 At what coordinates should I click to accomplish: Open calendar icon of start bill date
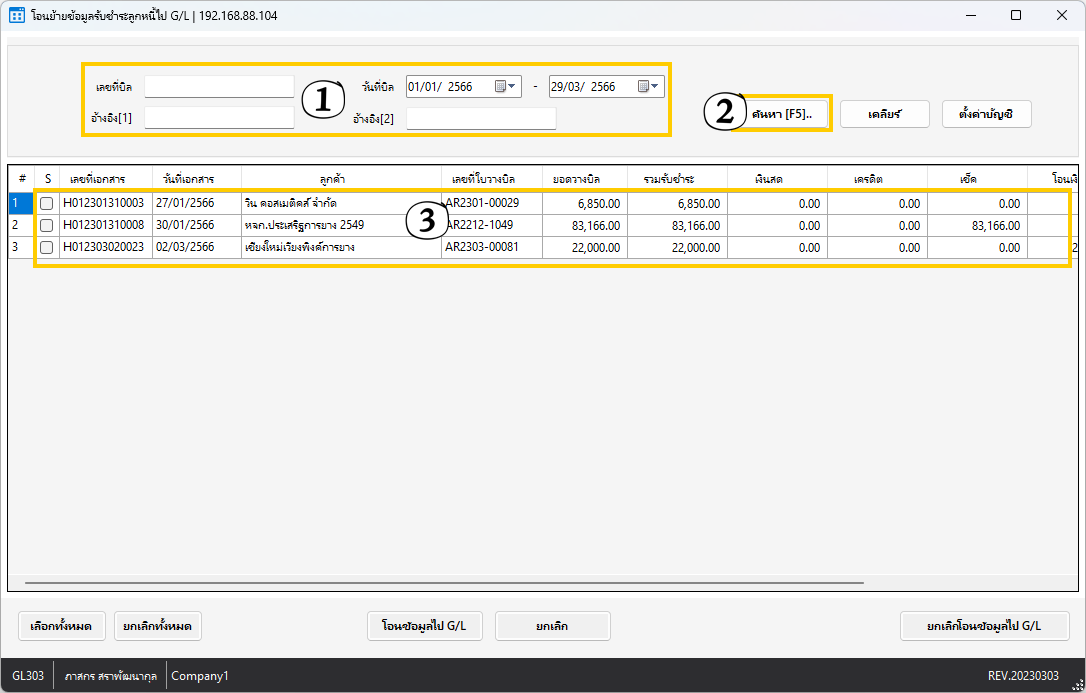click(x=500, y=87)
